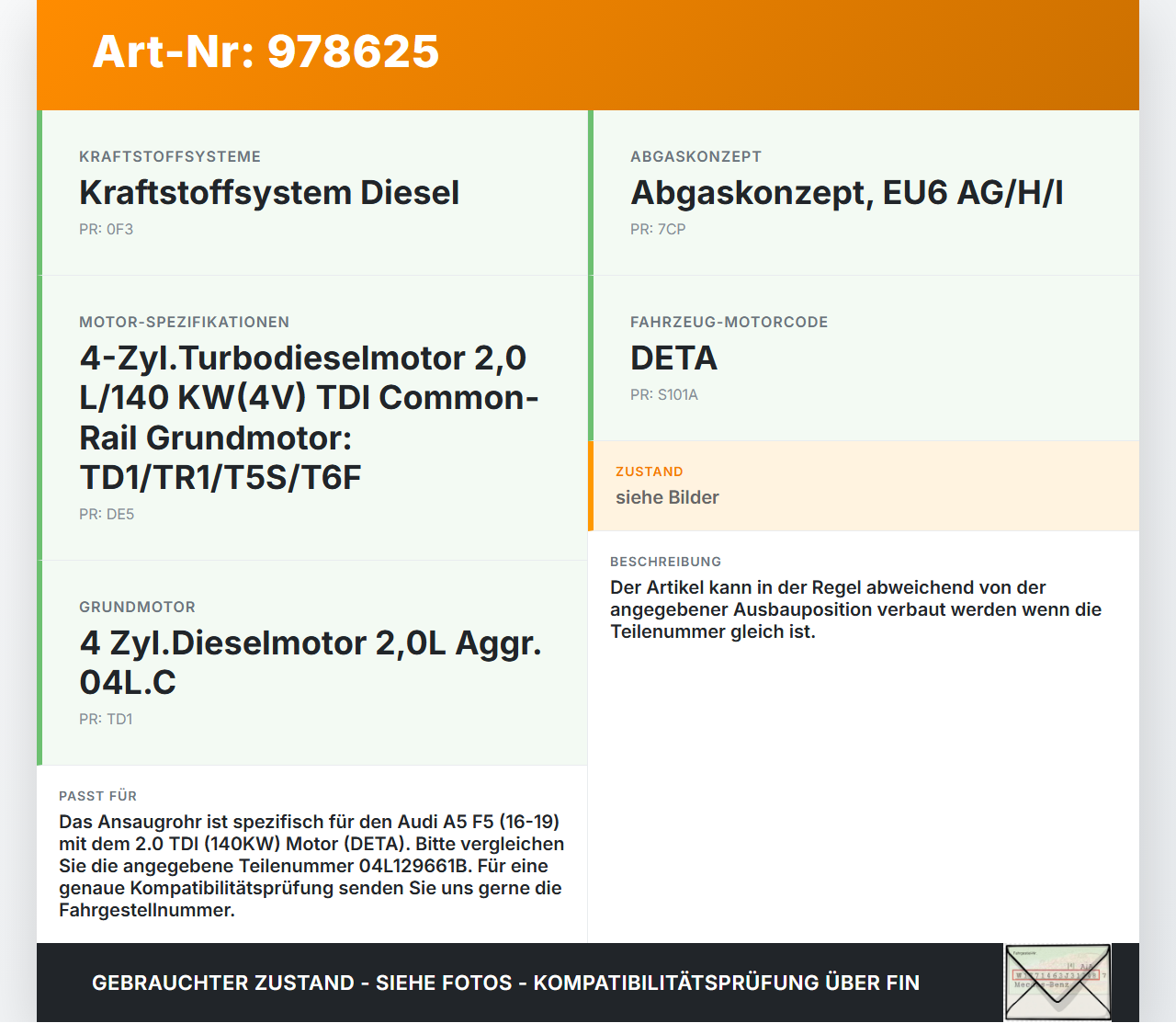This screenshot has height=1023, width=1176.
Task: Click the envelope icon over the photo
Action: click(1057, 982)
